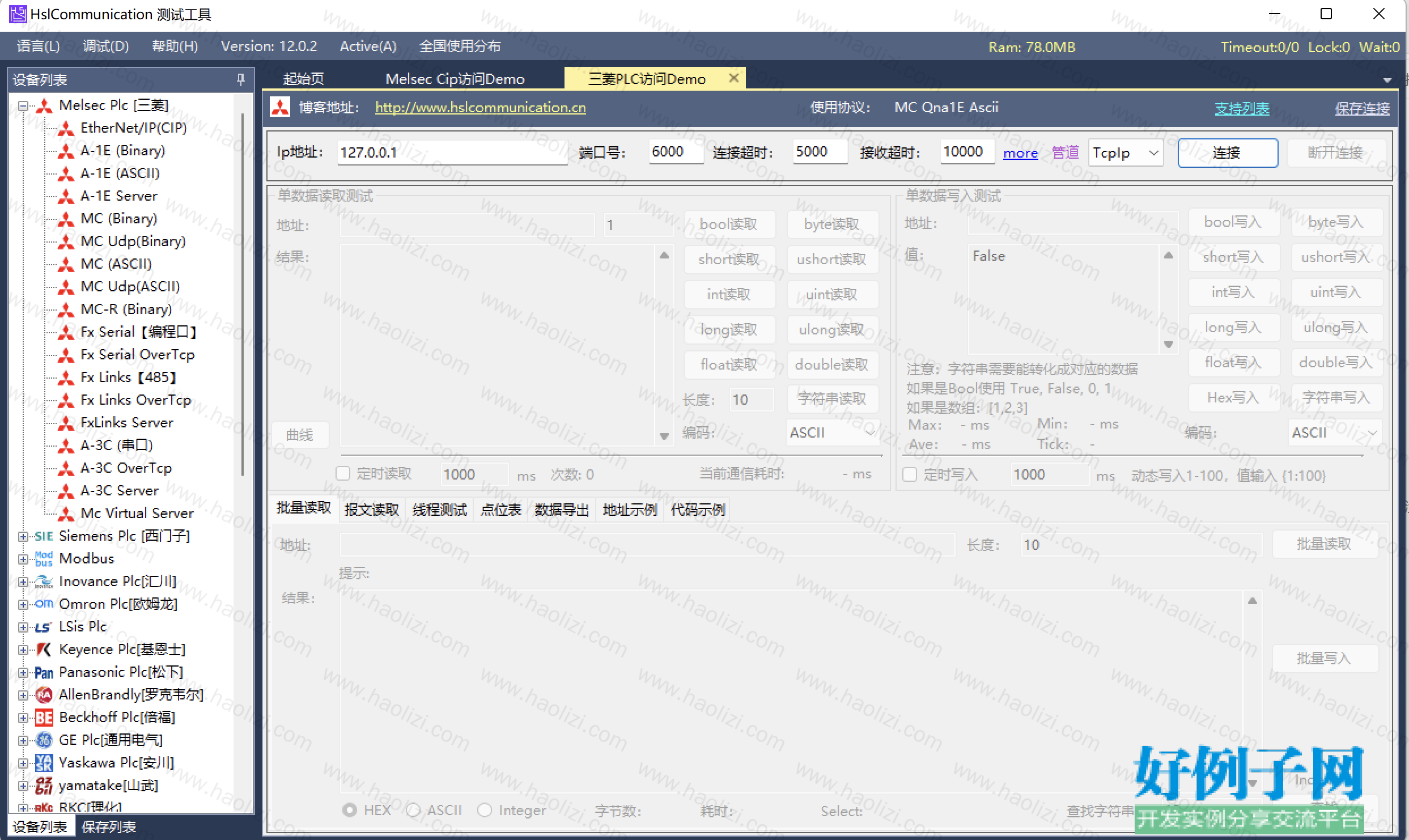Screen dimensions: 1409x840
Task: Click the Inovance Plc logo icon
Action: coord(44,582)
